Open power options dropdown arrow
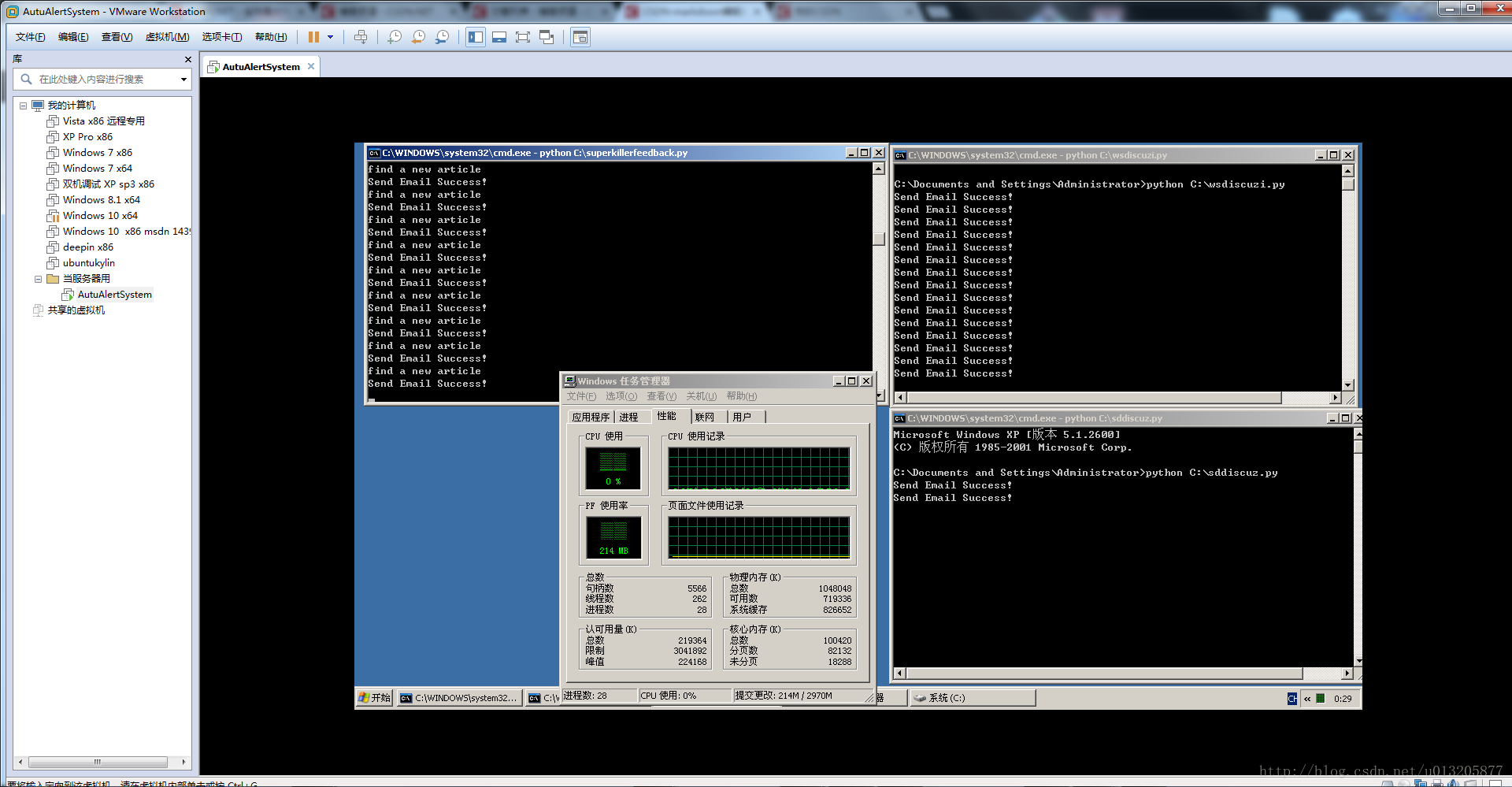Screen dimensions: 1512x787 click(x=331, y=37)
